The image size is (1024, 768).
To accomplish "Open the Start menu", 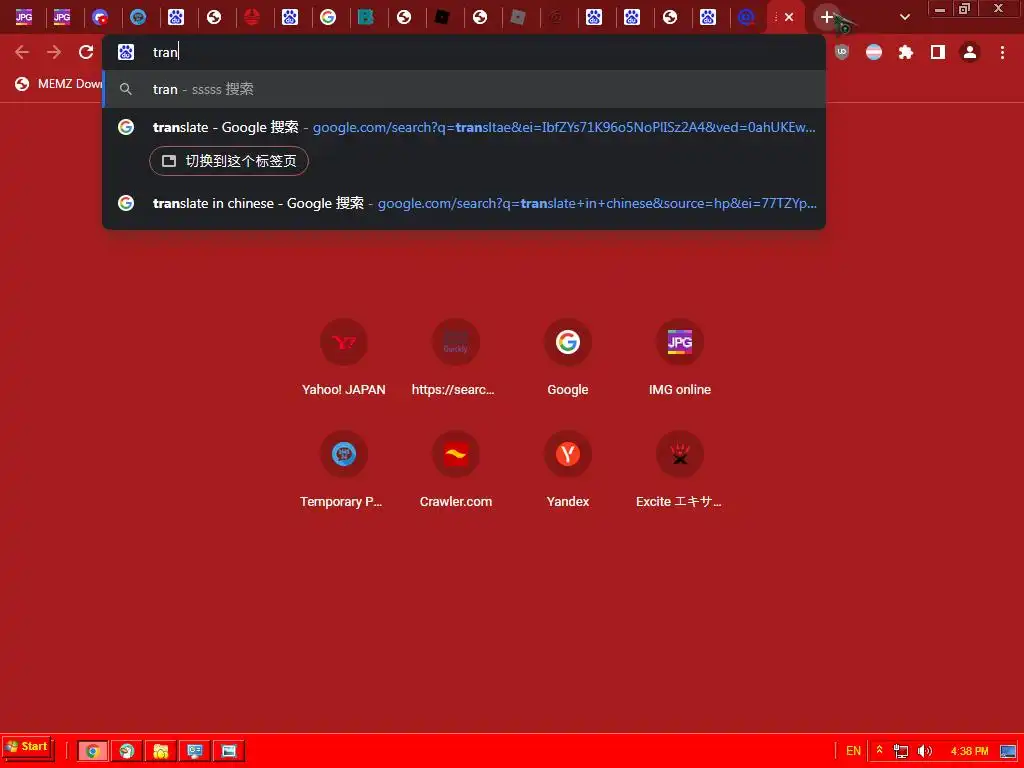I will coord(27,748).
